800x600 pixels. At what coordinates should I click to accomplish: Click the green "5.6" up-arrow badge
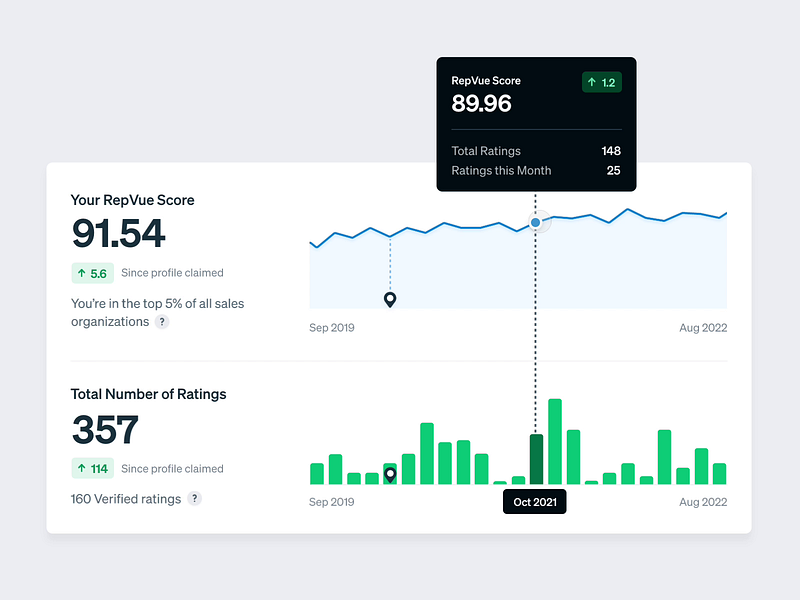(x=92, y=273)
